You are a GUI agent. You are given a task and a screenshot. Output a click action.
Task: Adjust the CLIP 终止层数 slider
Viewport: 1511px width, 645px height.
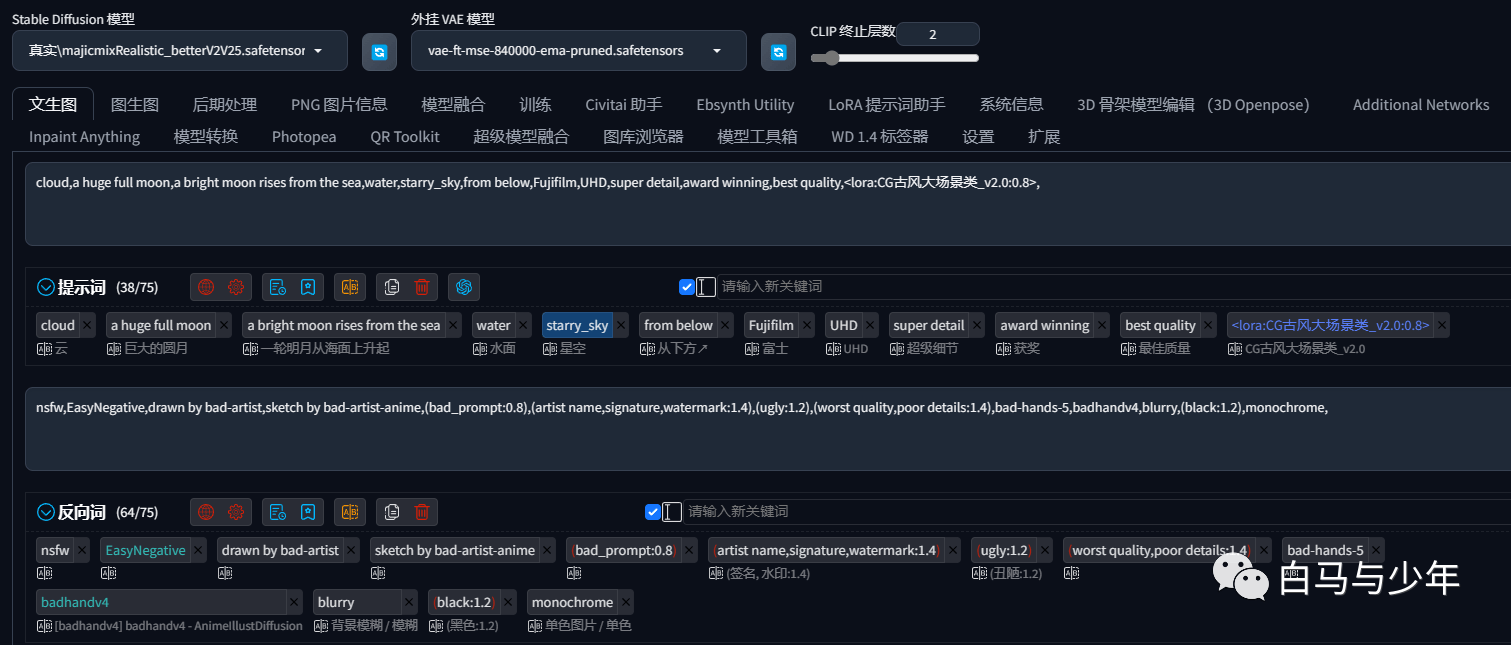coord(895,58)
